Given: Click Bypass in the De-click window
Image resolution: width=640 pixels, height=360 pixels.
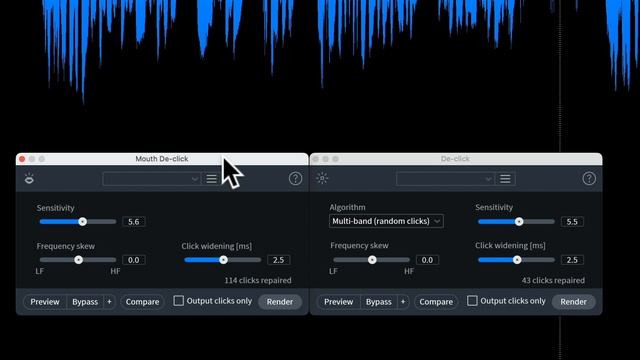Looking at the screenshot, I should pyautogui.click(x=378, y=302).
